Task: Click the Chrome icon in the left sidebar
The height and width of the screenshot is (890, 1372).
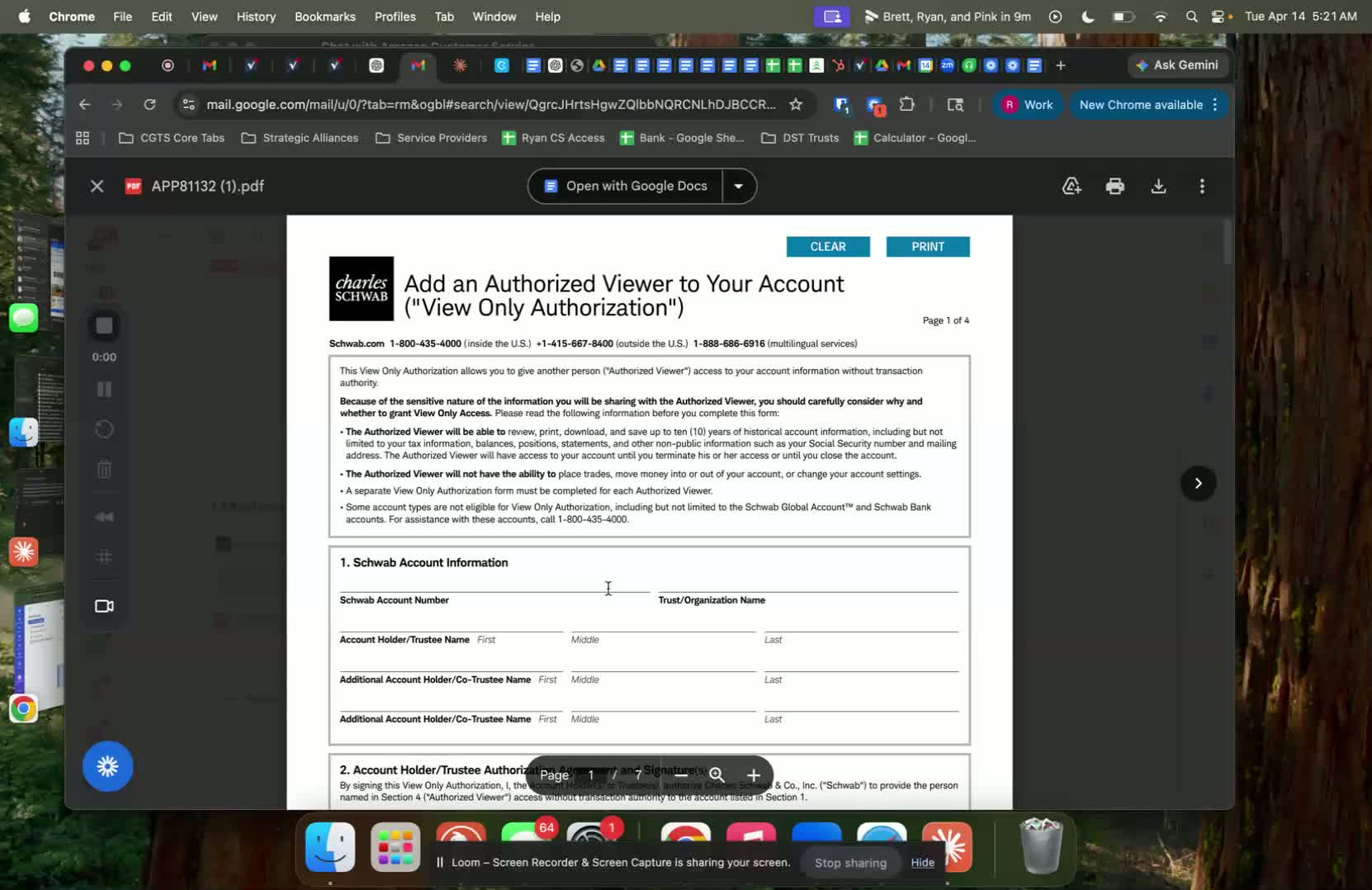Action: 23,709
